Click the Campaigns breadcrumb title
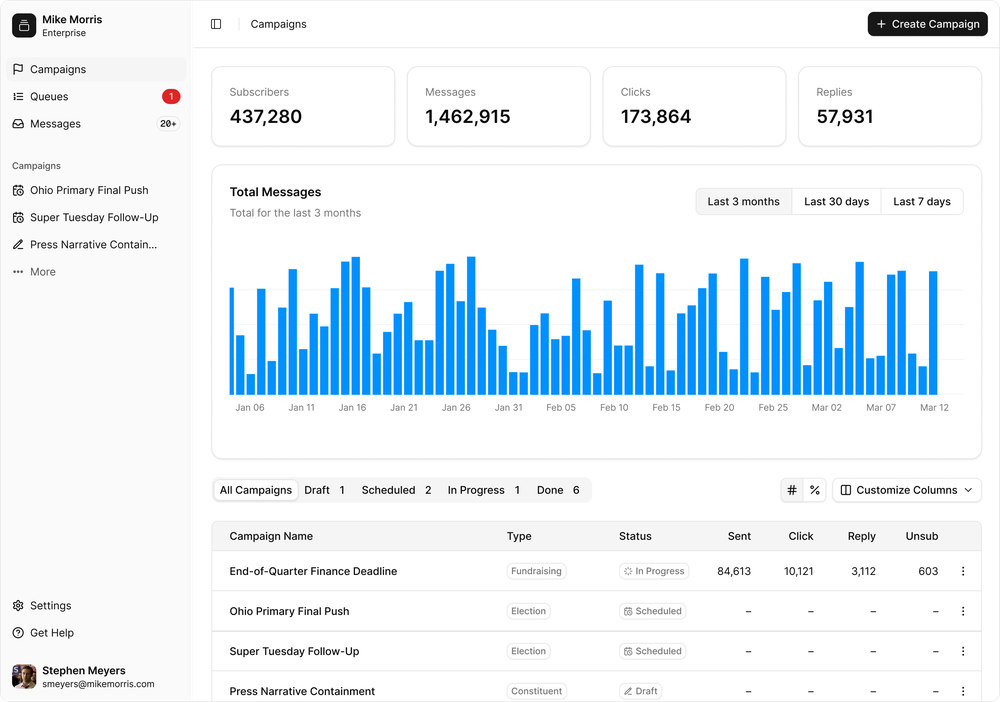The image size is (1000, 702). (278, 24)
